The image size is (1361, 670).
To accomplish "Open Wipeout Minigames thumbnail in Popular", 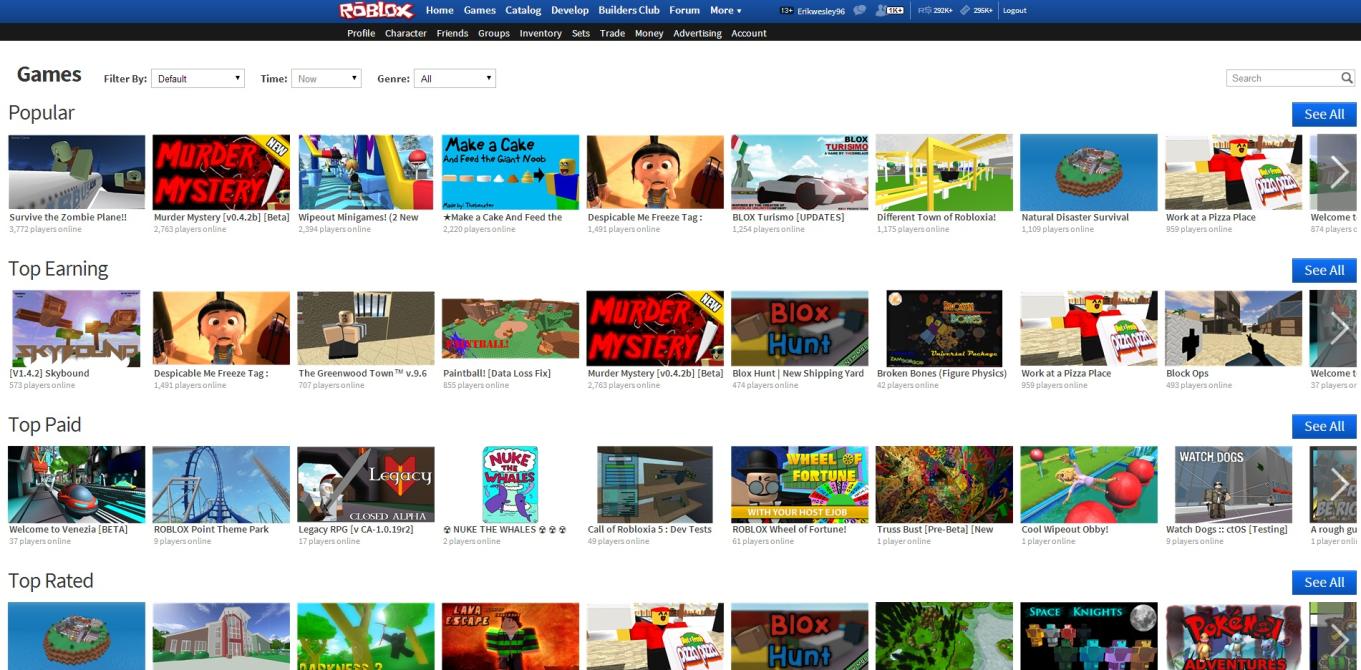I will [366, 172].
